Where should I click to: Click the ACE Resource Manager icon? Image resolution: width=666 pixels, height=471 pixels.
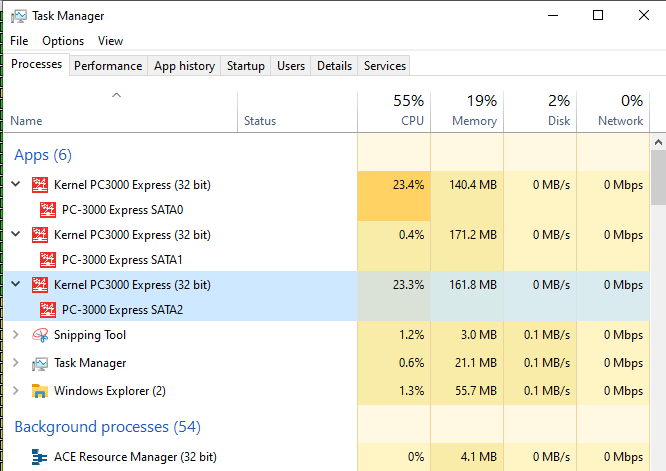pyautogui.click(x=40, y=457)
